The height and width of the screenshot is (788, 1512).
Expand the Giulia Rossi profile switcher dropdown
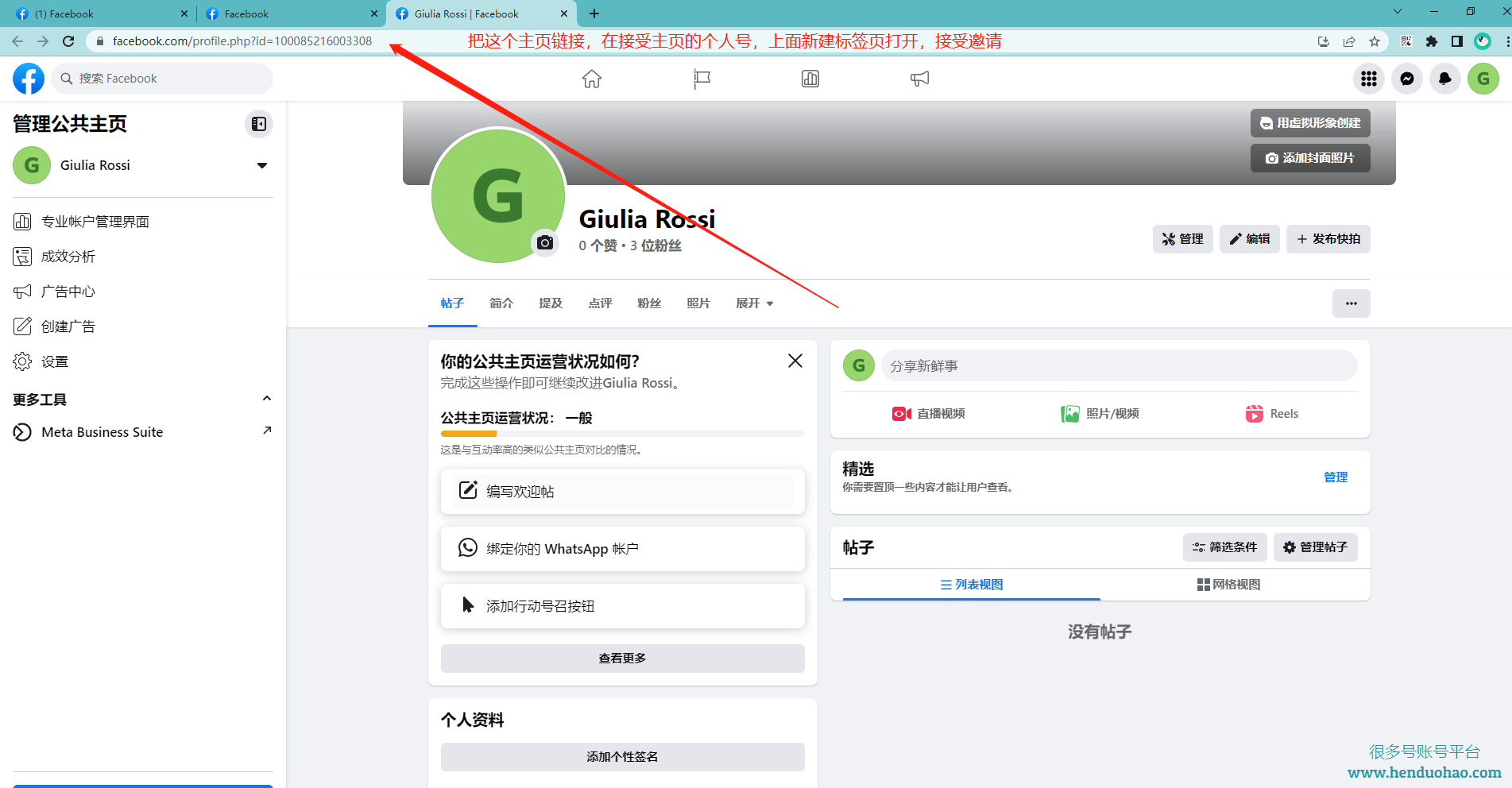click(x=262, y=165)
